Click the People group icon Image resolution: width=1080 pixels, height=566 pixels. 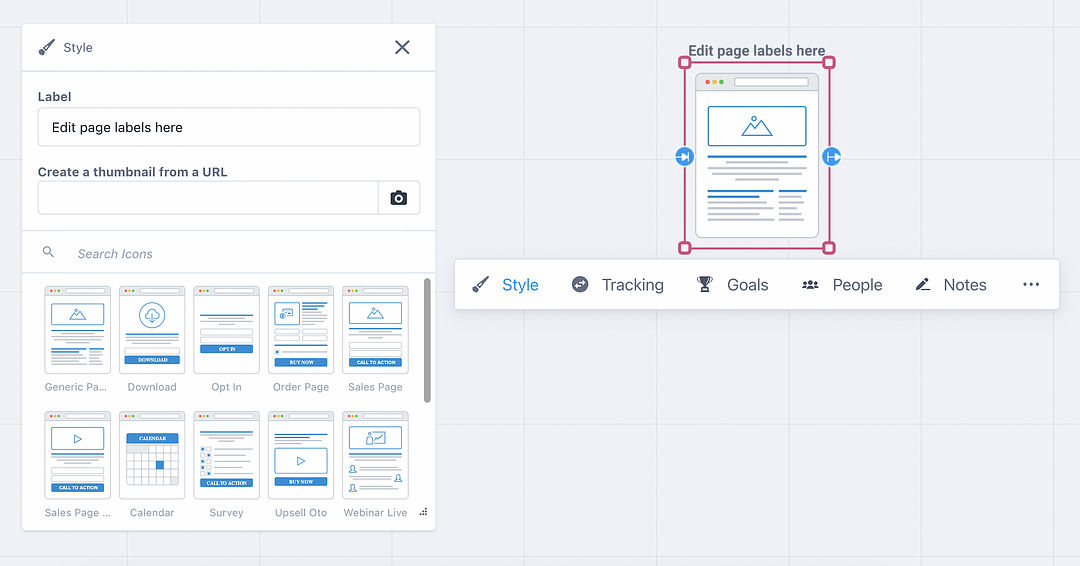[x=810, y=284]
